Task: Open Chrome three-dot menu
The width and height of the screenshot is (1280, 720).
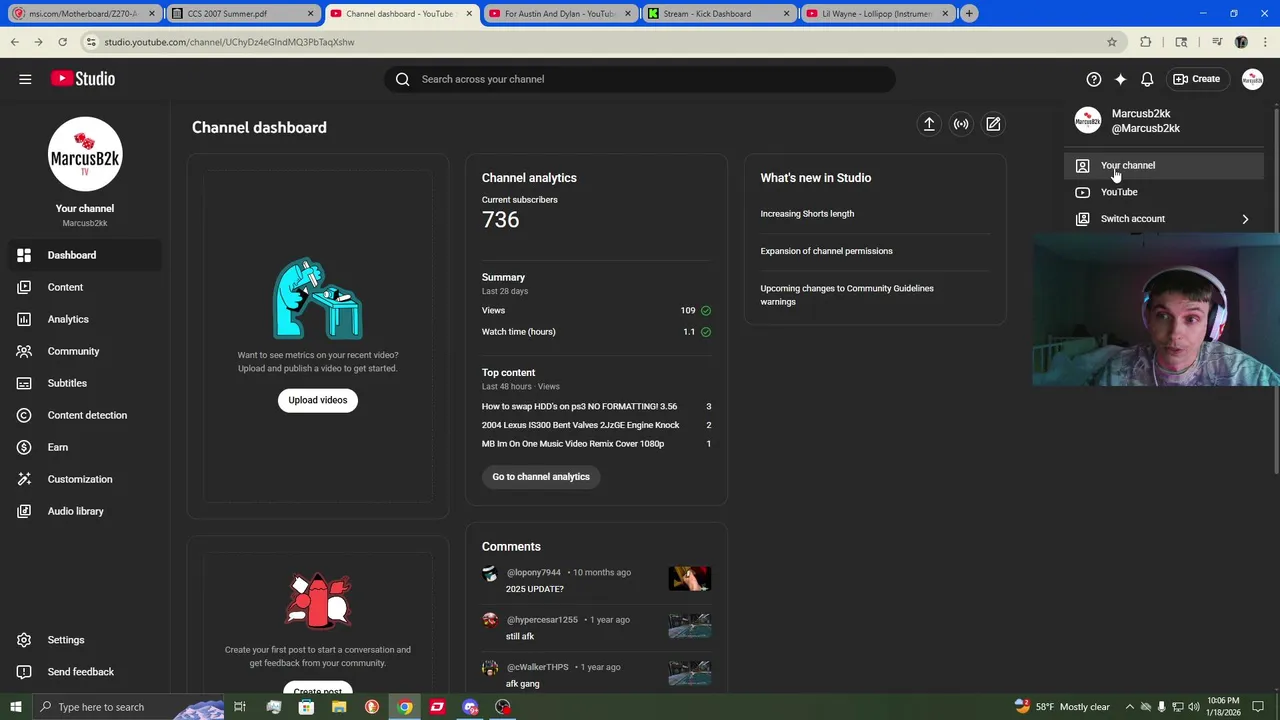Action: click(x=1265, y=42)
